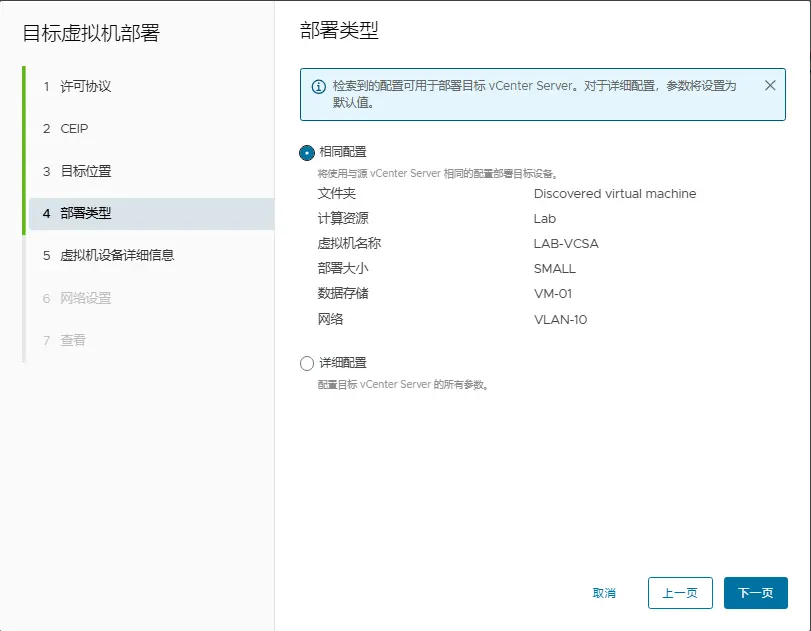The height and width of the screenshot is (631, 811).
Task: Select the 相同配置 radio button
Action: [x=307, y=153]
